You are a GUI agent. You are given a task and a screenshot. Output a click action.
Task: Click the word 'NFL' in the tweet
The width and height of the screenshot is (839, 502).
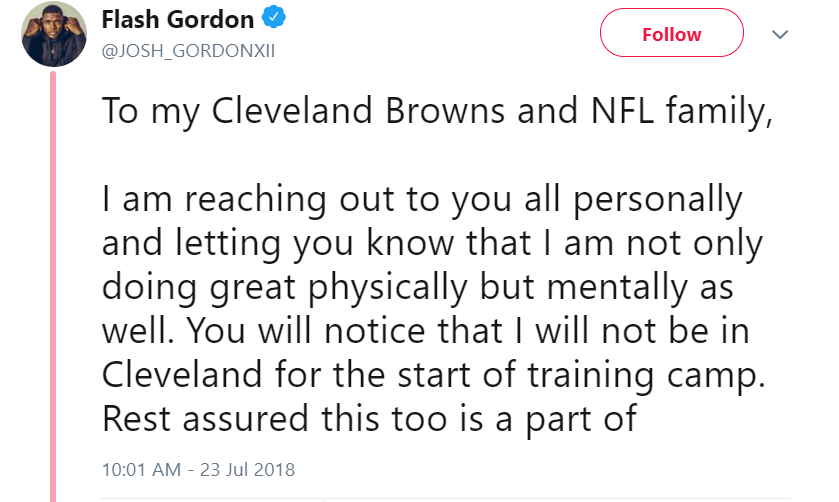[623, 111]
